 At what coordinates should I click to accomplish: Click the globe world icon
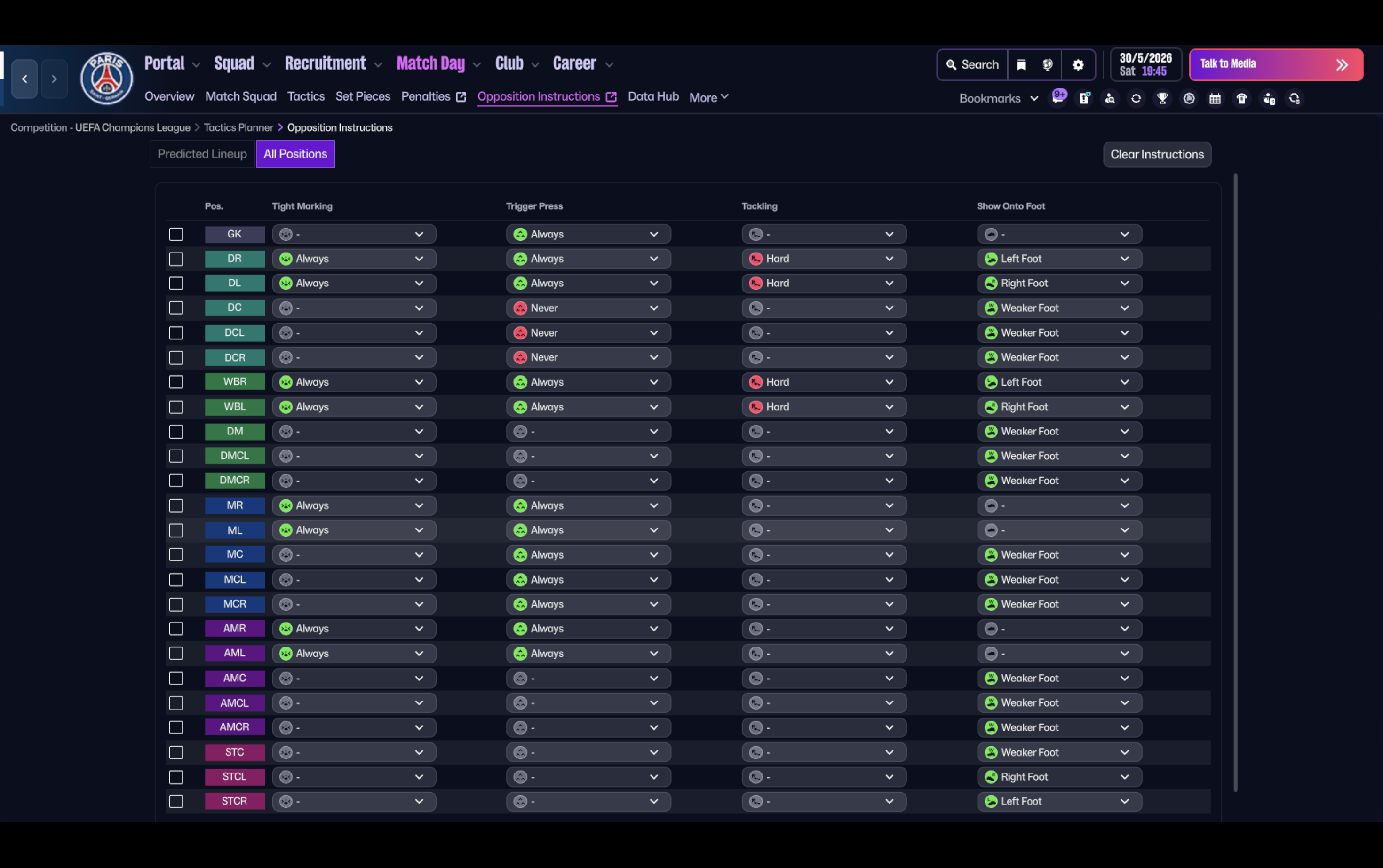[x=1048, y=65]
